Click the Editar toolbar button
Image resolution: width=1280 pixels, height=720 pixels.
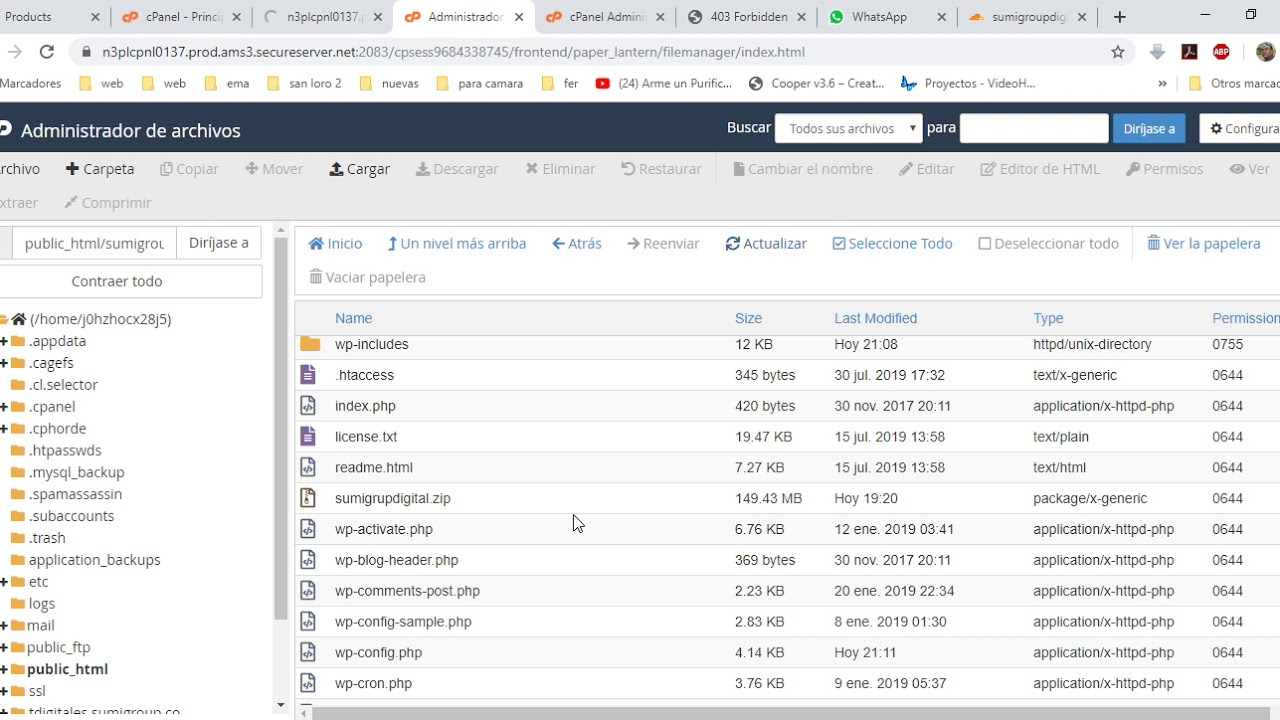(x=927, y=169)
